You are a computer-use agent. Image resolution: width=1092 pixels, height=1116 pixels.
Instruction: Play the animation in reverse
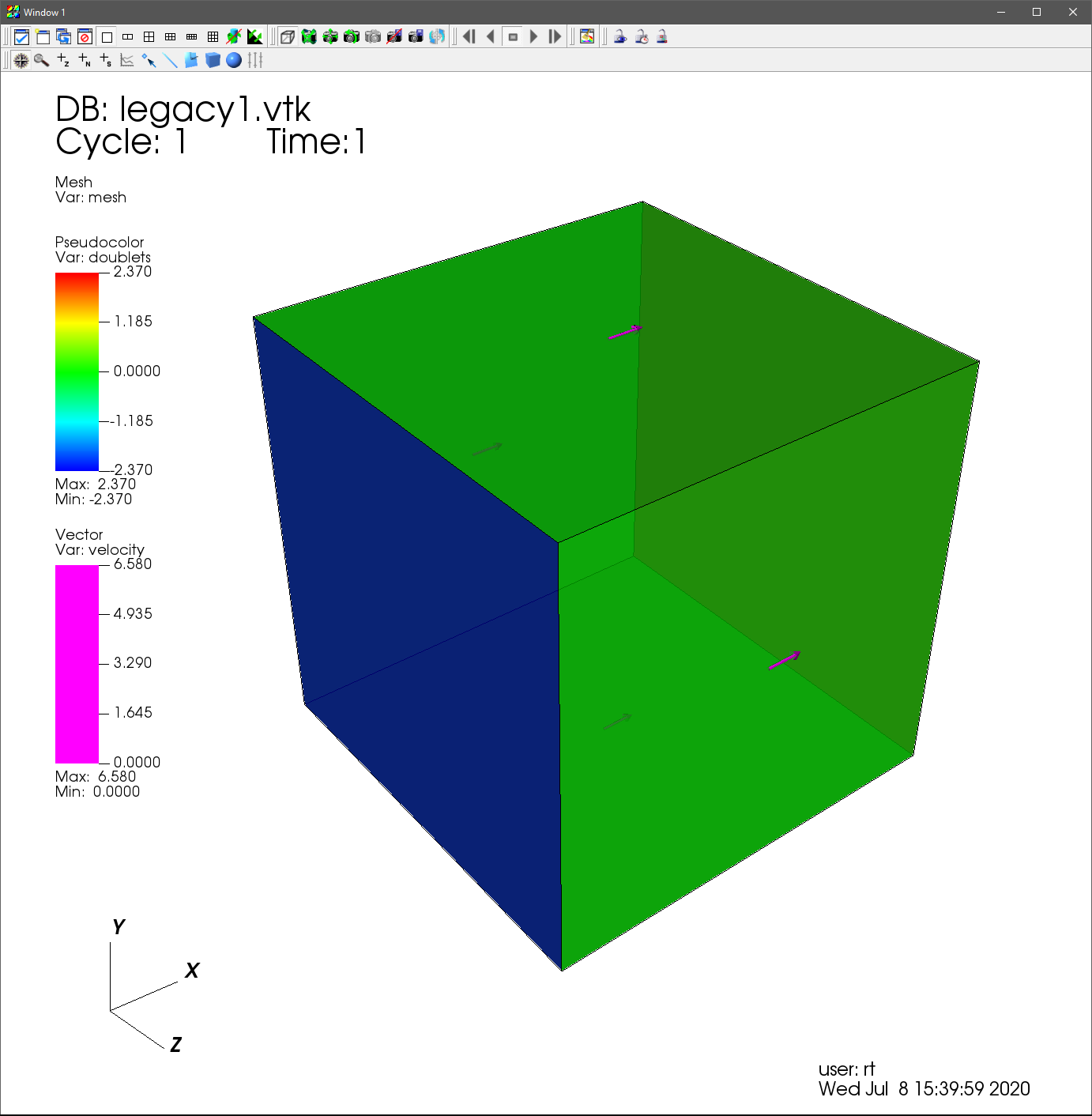click(x=491, y=36)
